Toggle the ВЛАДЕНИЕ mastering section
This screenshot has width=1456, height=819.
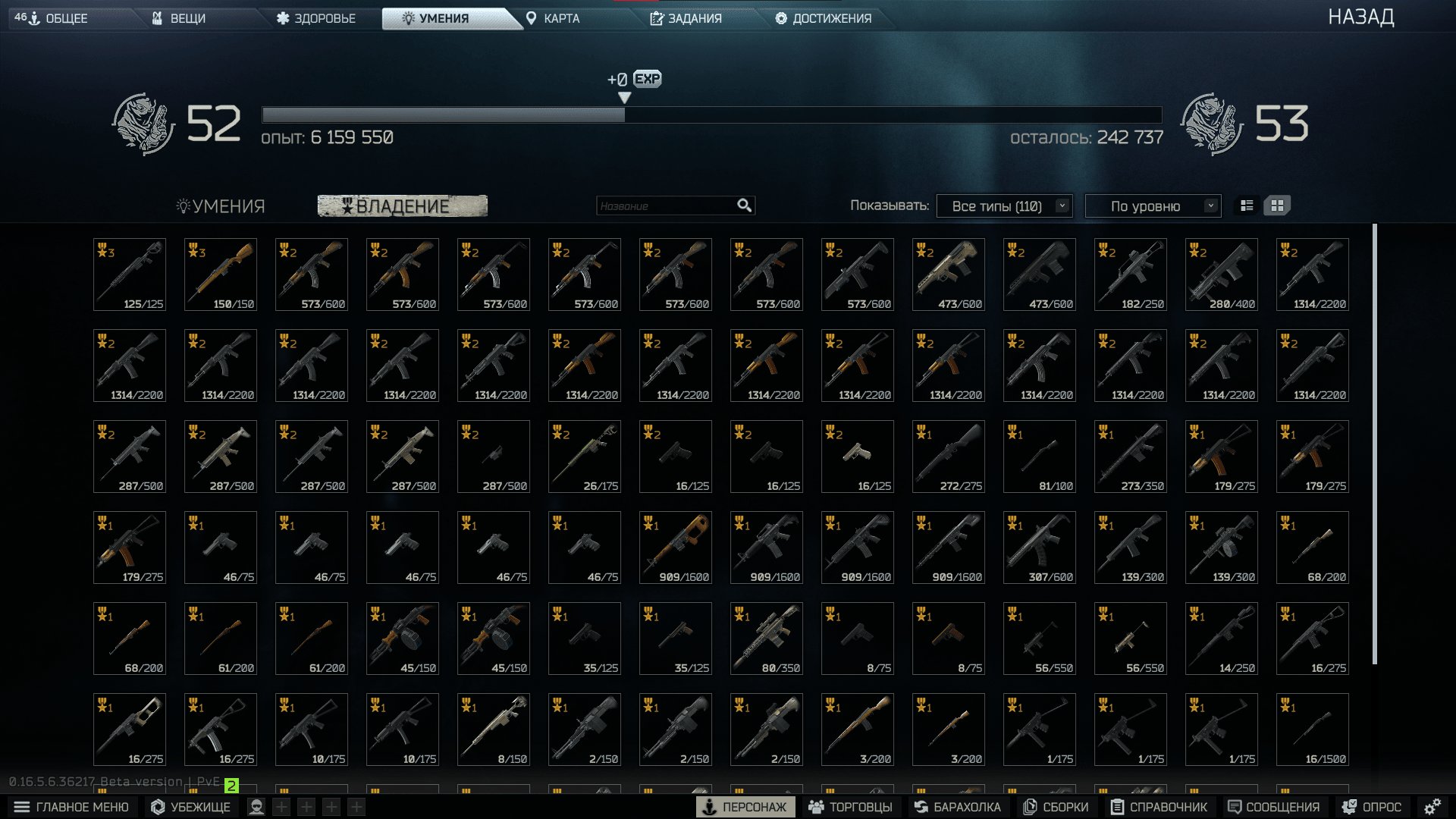pyautogui.click(x=402, y=206)
